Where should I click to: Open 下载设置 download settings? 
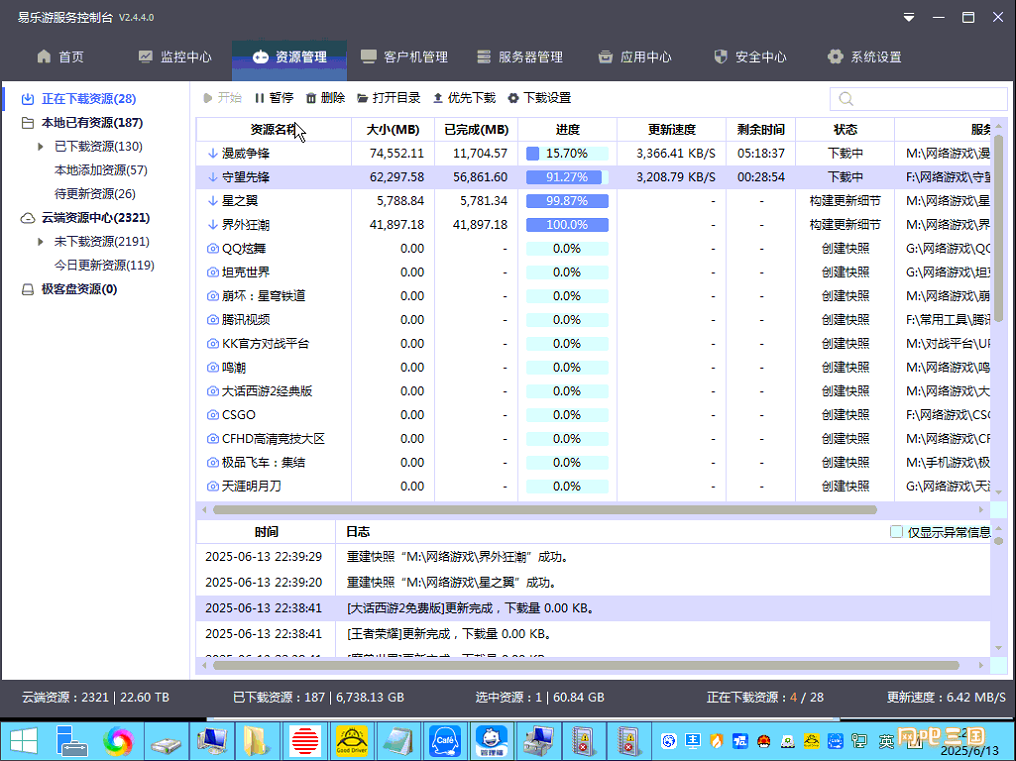(x=539, y=98)
